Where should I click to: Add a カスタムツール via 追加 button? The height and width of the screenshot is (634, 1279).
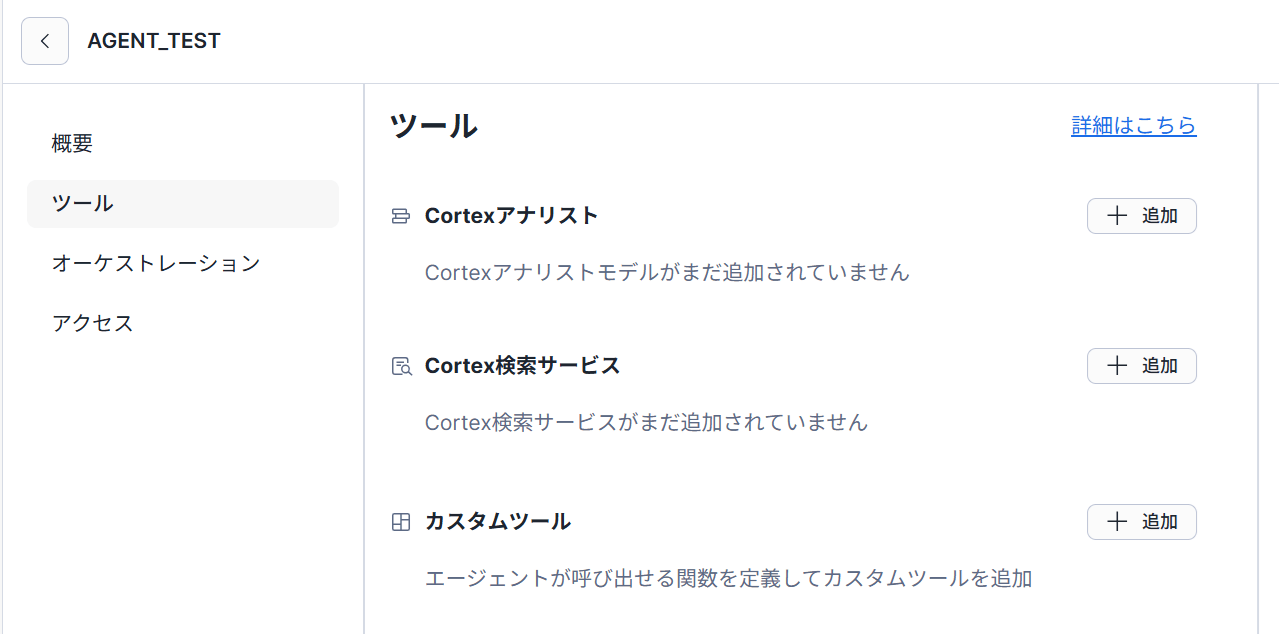coord(1141,522)
